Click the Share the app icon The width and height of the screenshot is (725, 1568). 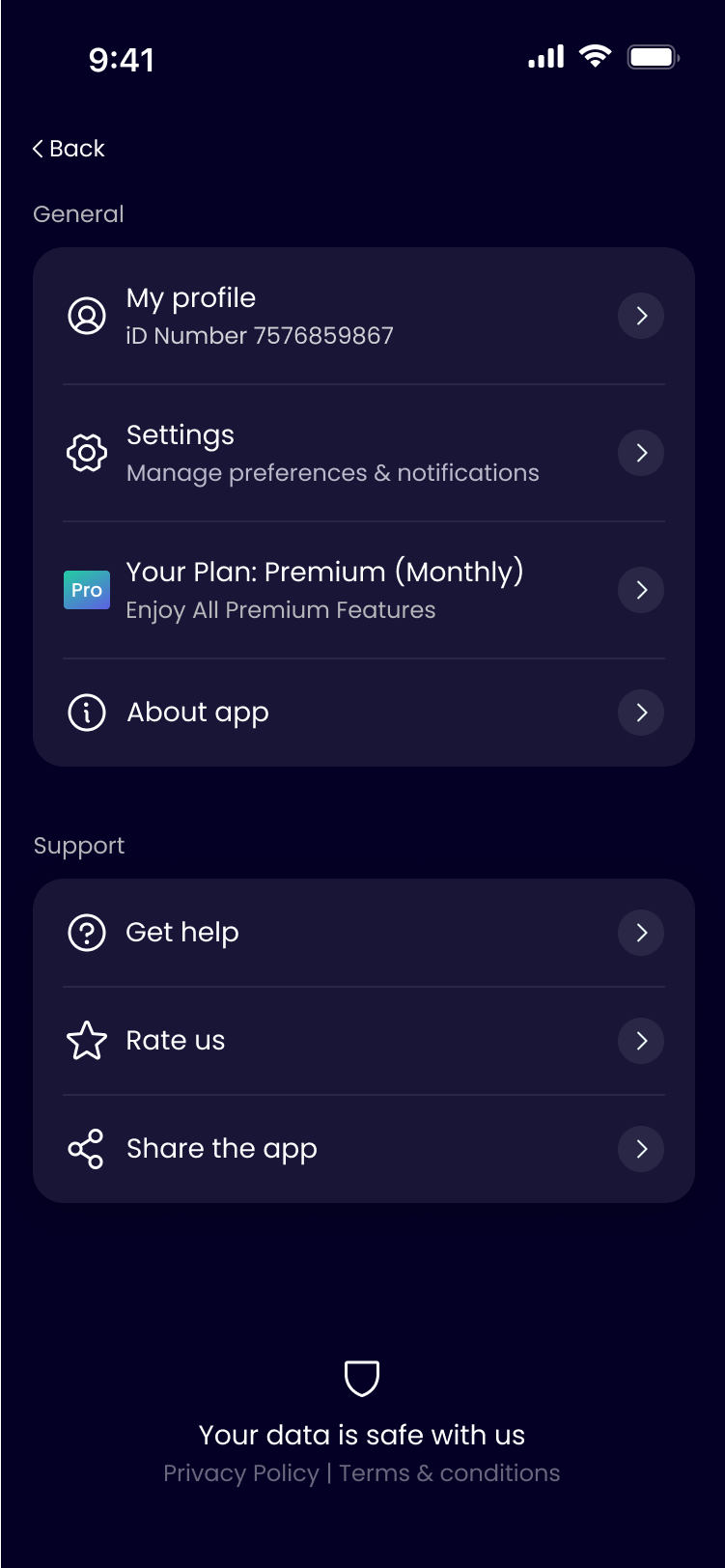tap(86, 1149)
